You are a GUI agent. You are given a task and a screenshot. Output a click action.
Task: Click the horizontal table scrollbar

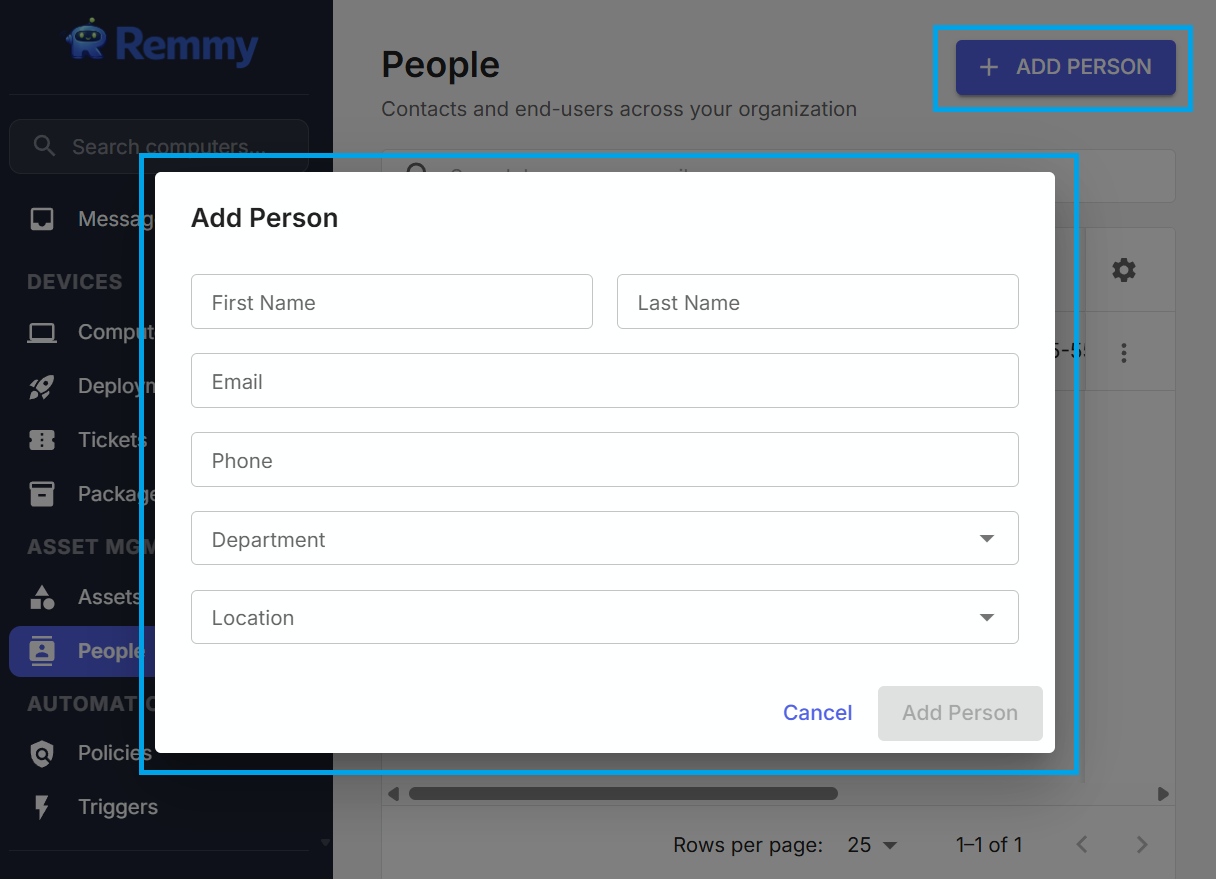point(623,793)
